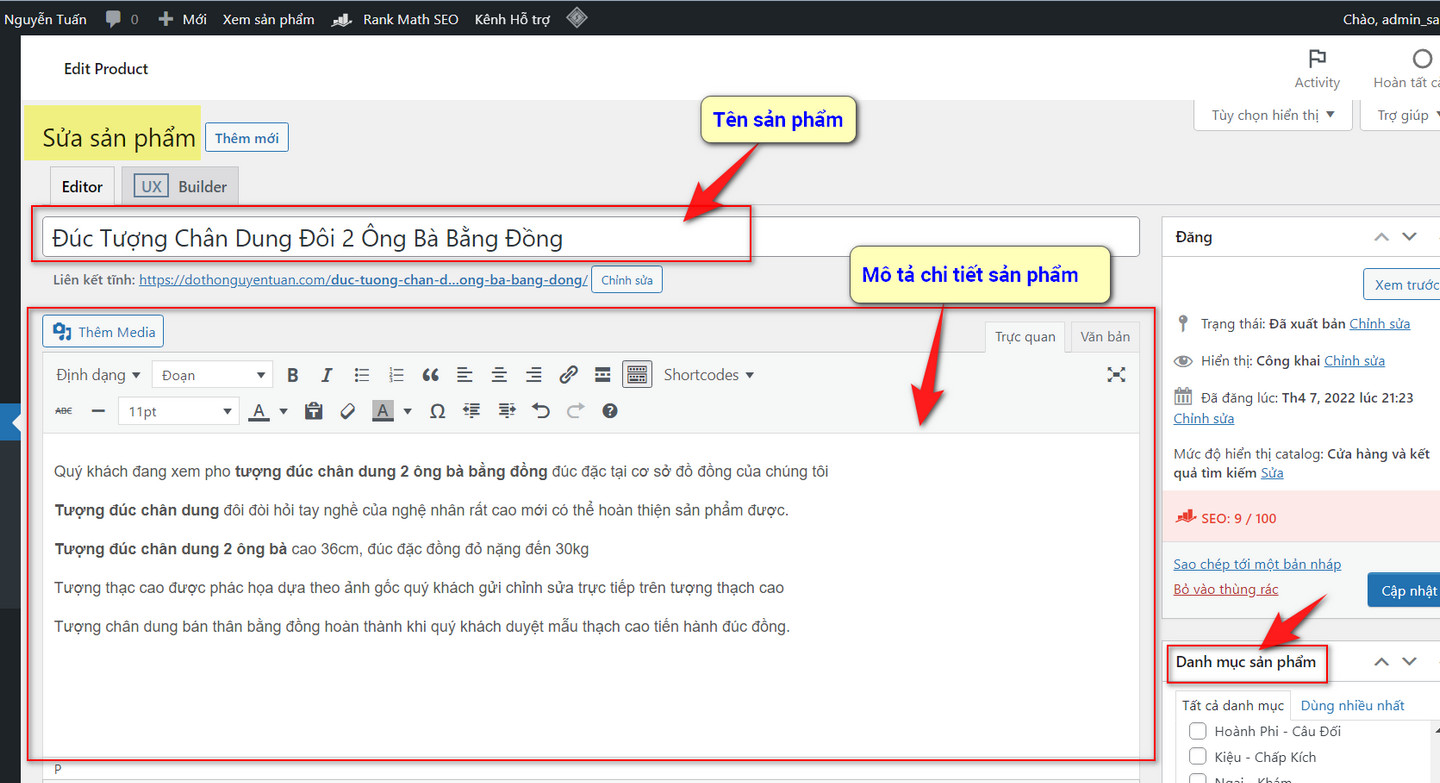Click Sao chép tới một bản nháp
Image resolution: width=1440 pixels, height=783 pixels.
click(x=1257, y=564)
